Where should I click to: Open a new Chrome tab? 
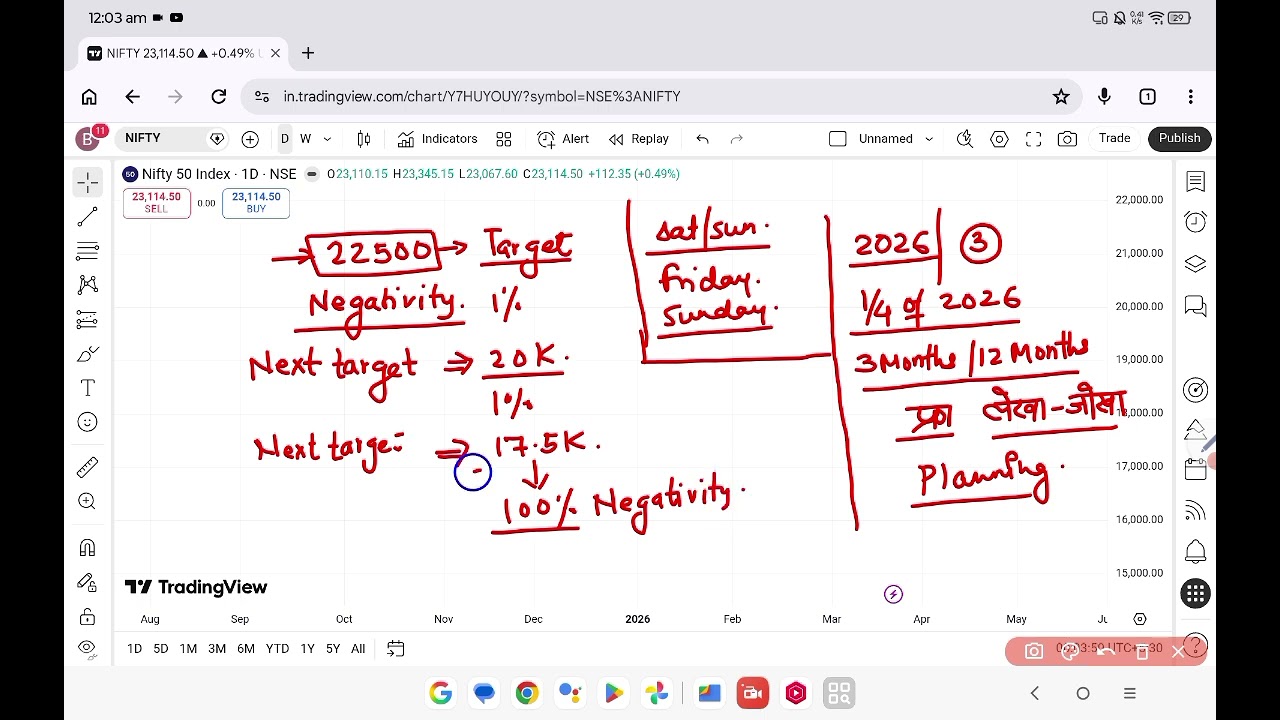(x=308, y=53)
